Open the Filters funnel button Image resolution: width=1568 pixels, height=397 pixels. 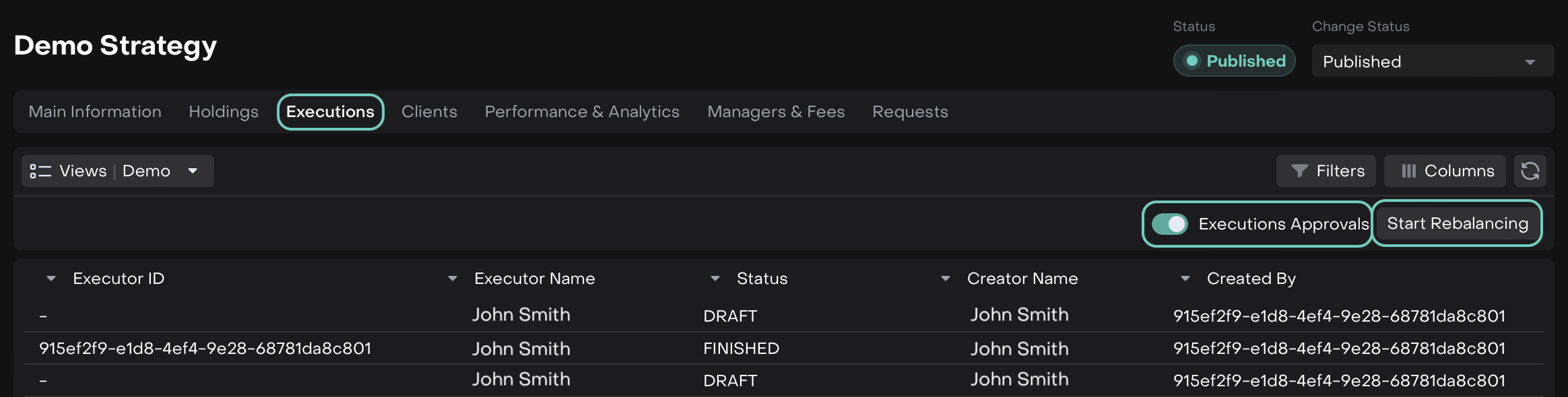[1326, 171]
